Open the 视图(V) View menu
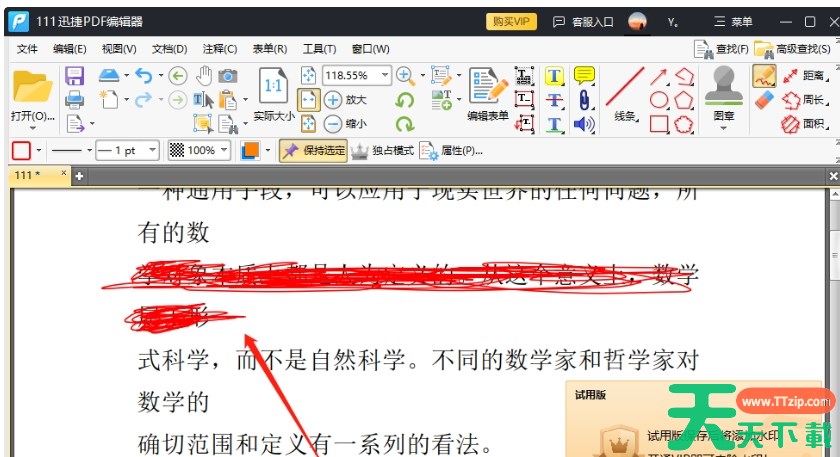840x457 pixels. pyautogui.click(x=119, y=49)
